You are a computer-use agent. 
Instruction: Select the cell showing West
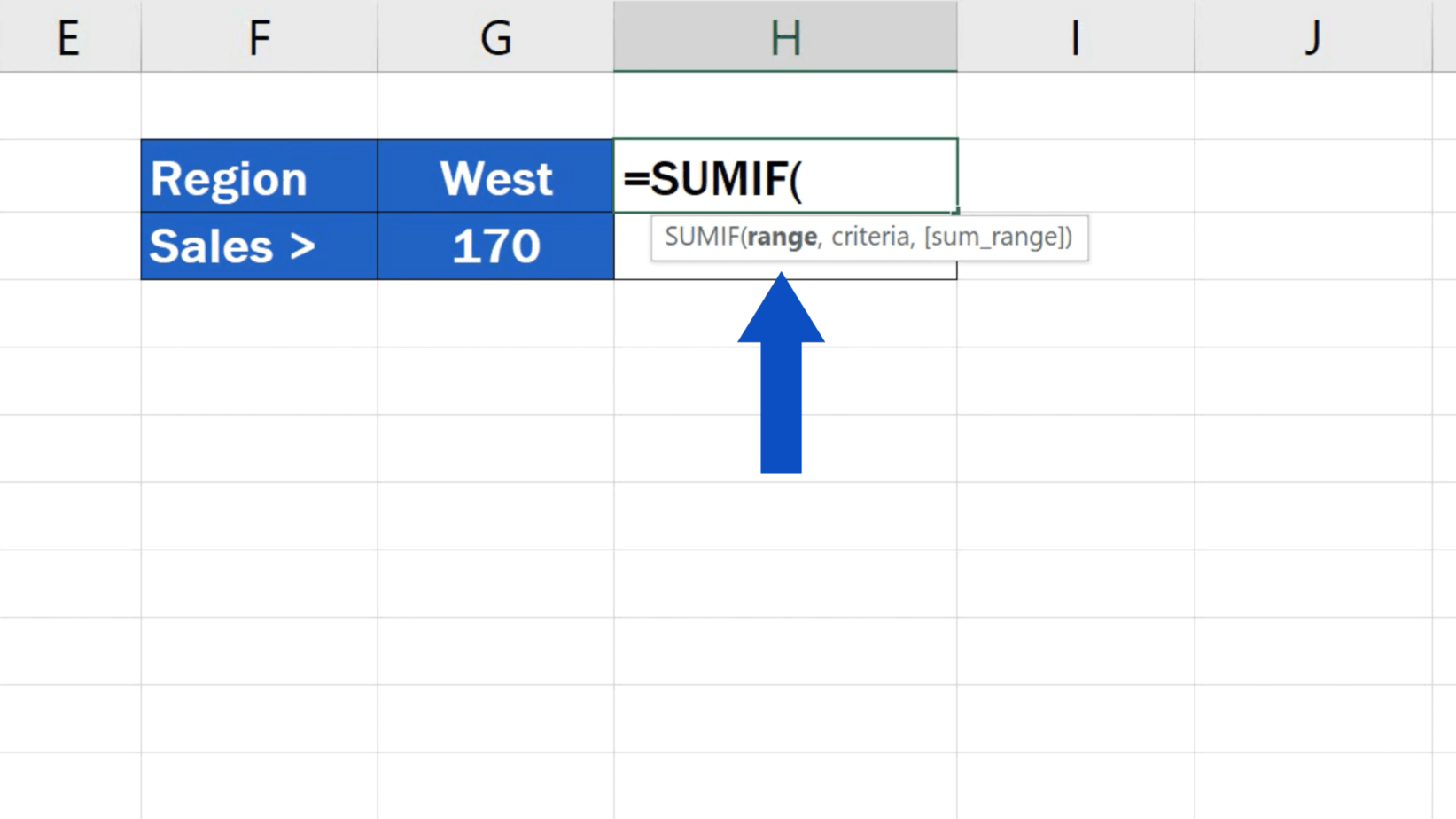[496, 176]
